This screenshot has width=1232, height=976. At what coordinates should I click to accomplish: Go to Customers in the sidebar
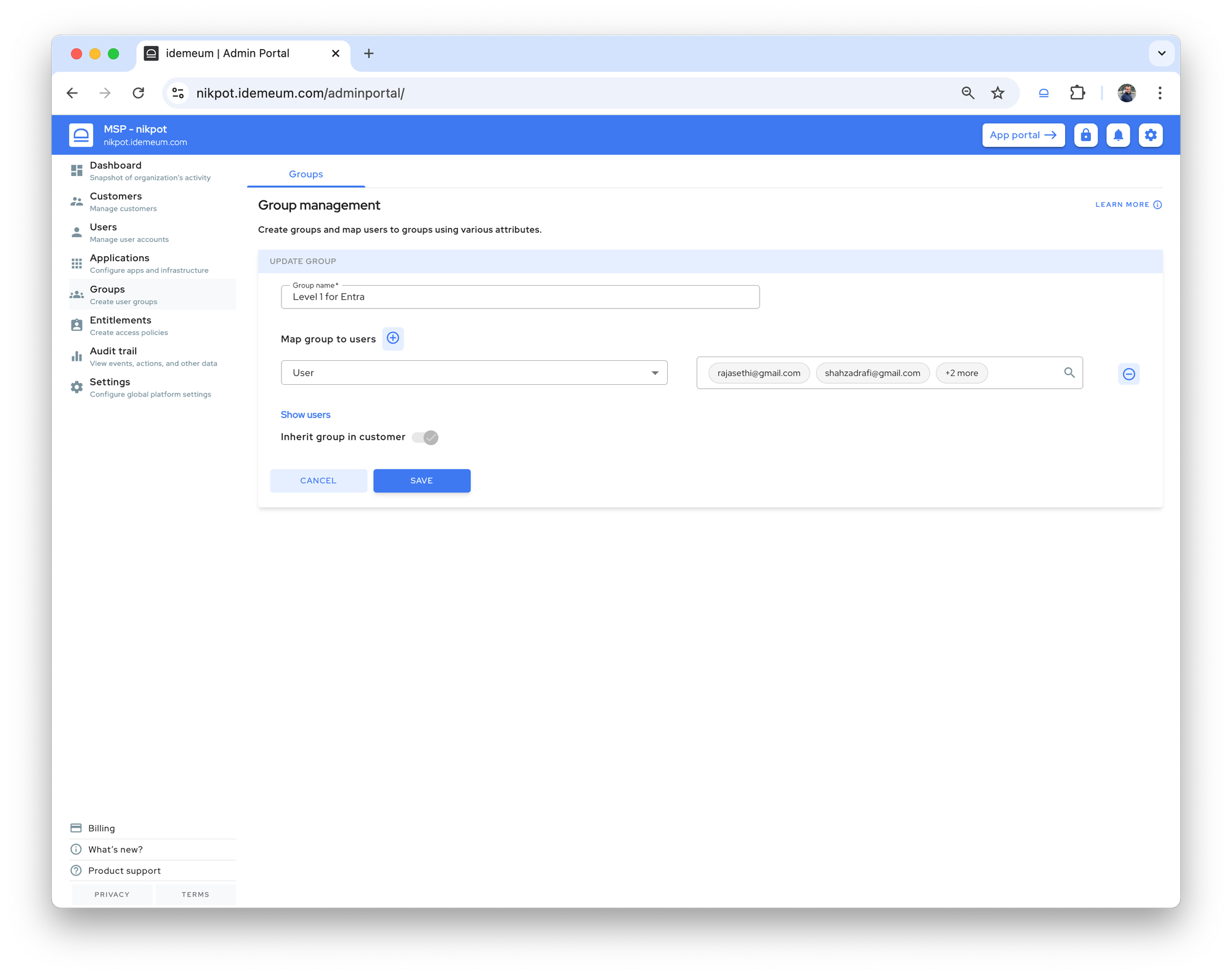(x=152, y=201)
